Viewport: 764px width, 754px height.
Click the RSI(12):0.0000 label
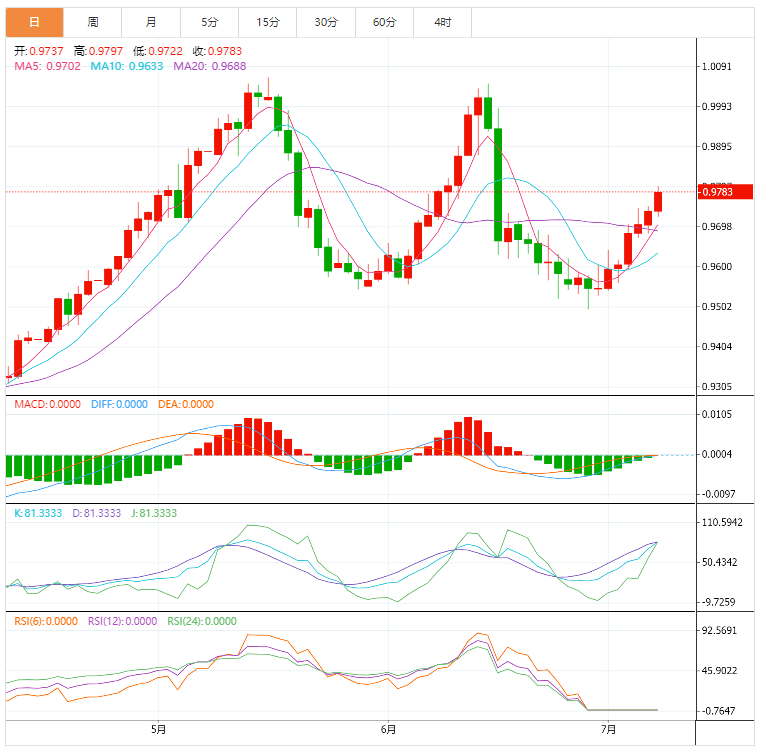[122, 621]
